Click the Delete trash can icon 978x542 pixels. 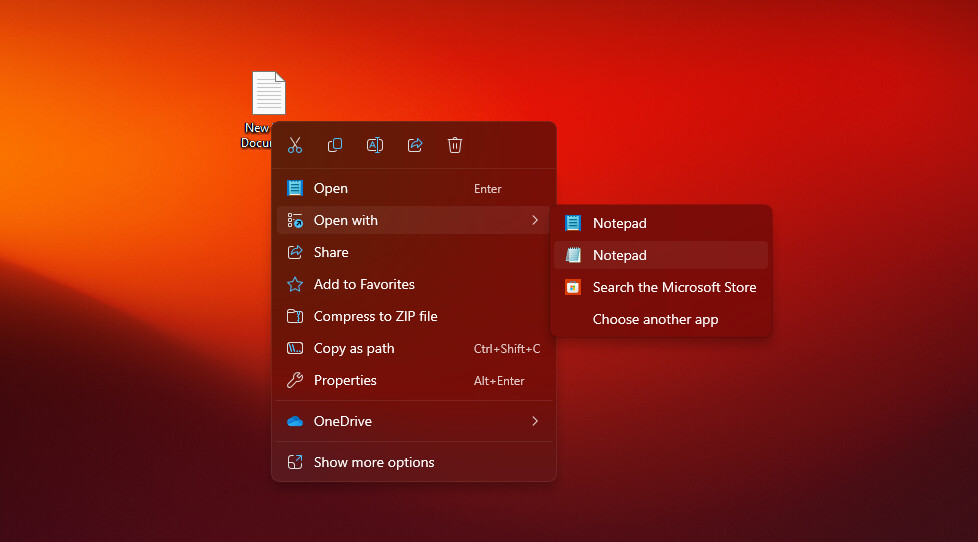(x=455, y=145)
